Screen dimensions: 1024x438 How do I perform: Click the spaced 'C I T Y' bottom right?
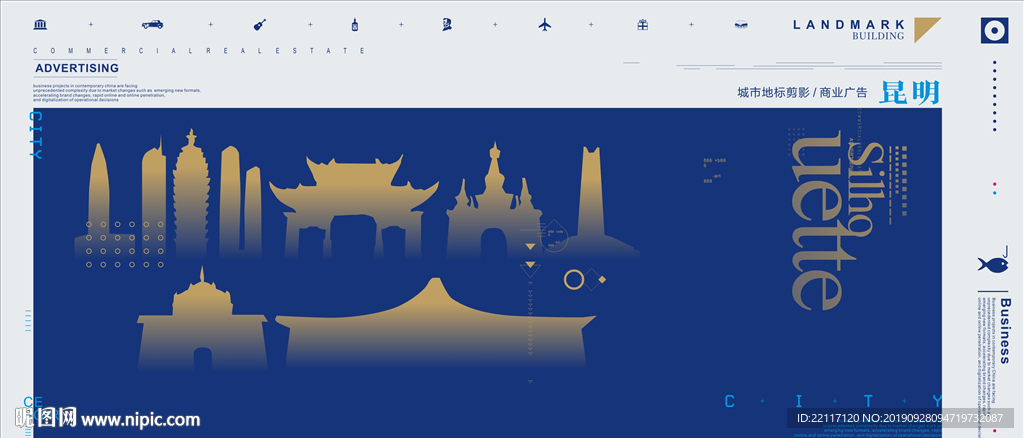pyautogui.click(x=833, y=401)
